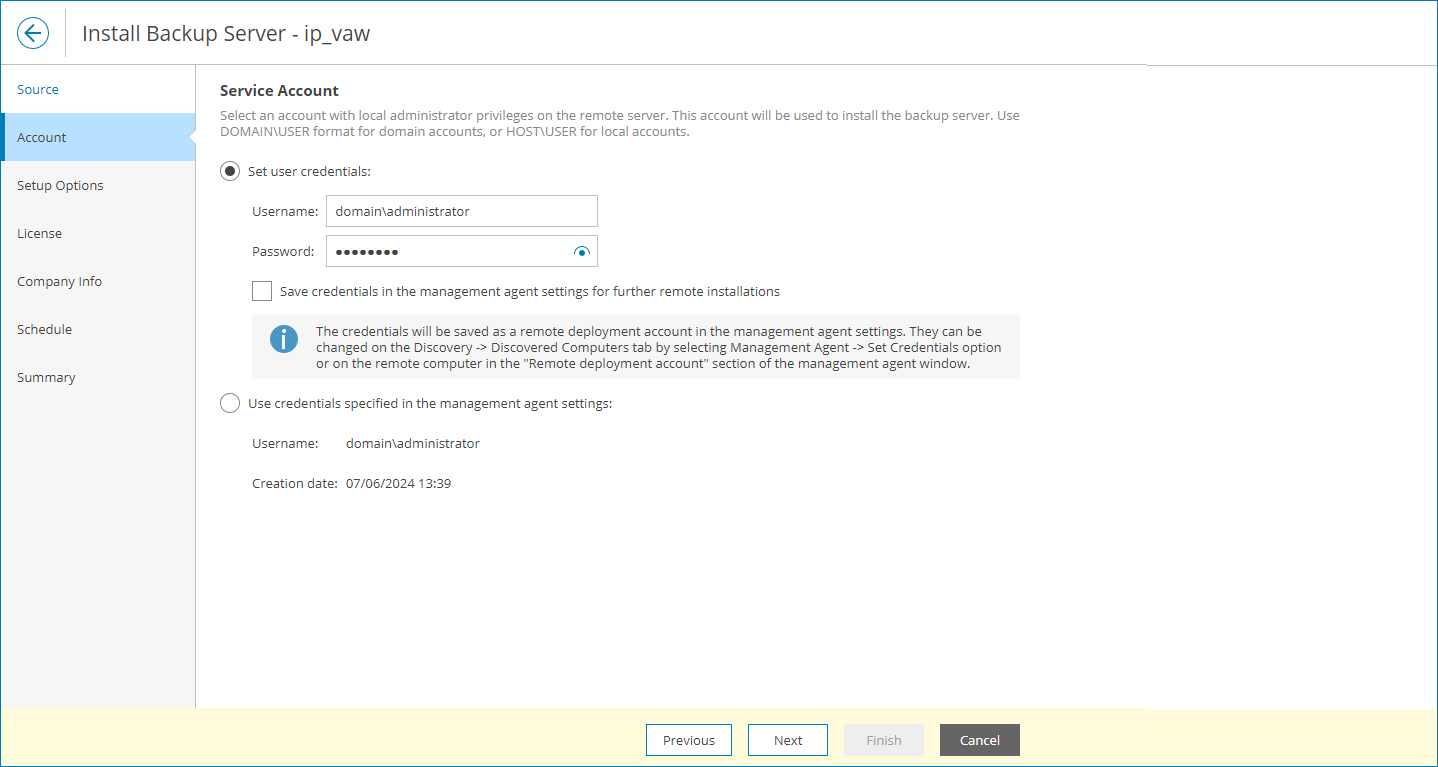Switch to the License step

coord(39,233)
